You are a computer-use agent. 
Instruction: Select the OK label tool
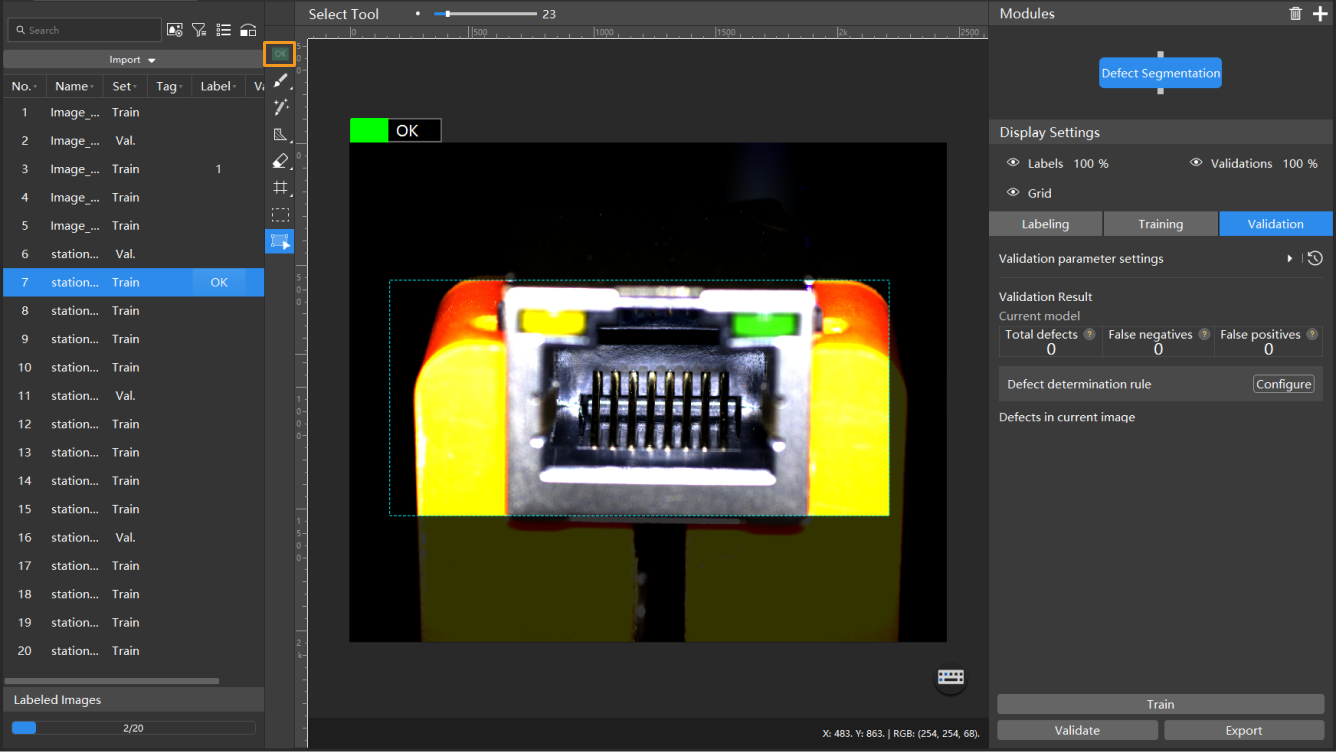(280, 54)
